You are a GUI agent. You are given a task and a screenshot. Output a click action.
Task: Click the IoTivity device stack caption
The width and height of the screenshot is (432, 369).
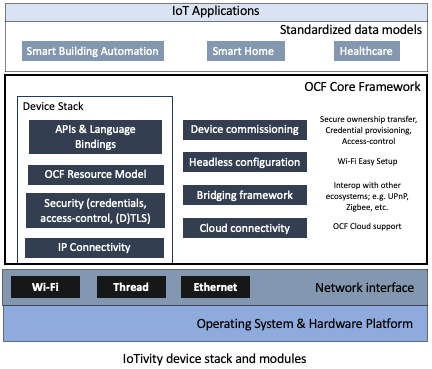[x=215, y=359]
